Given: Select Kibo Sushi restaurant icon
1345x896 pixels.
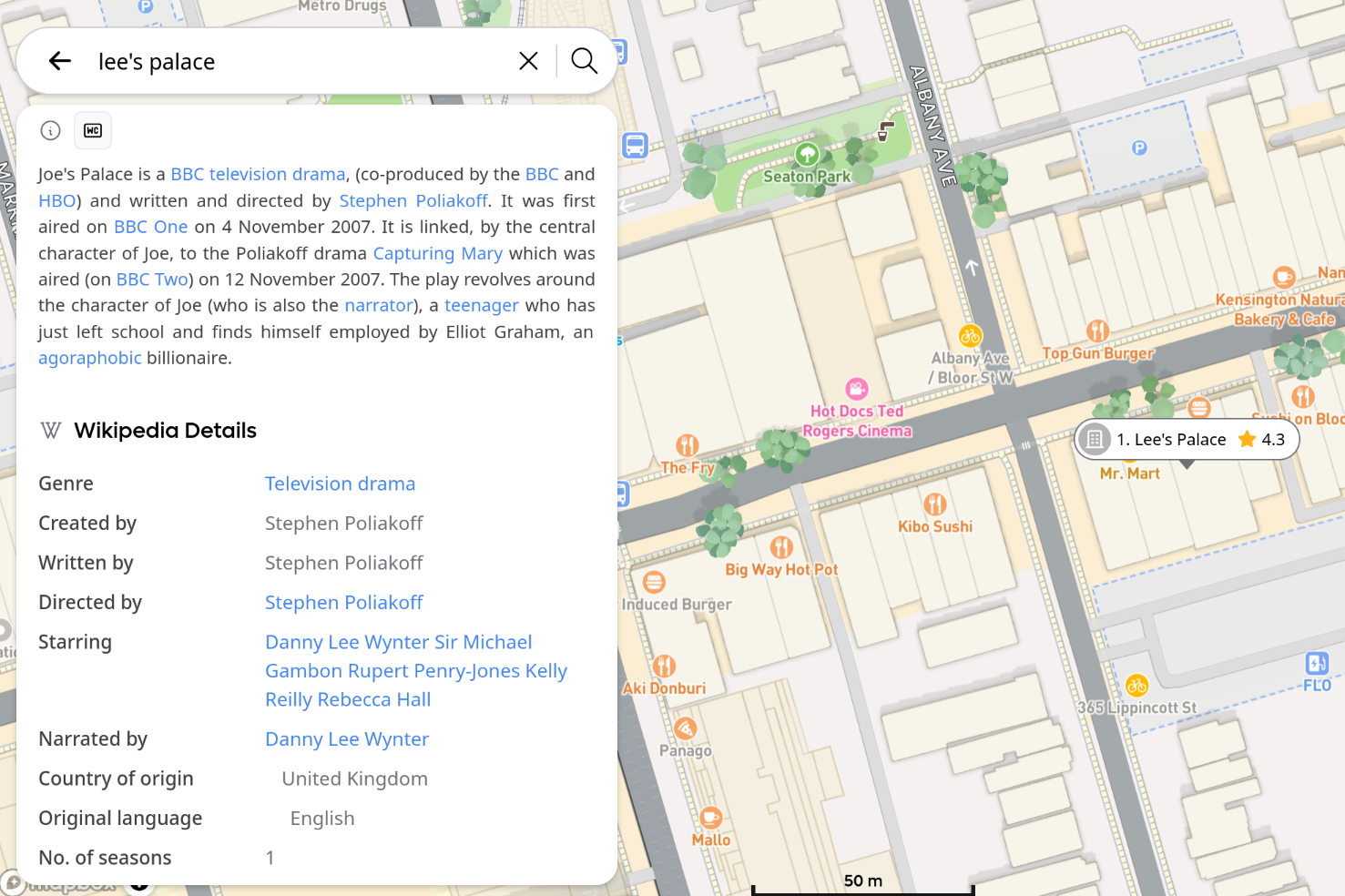Looking at the screenshot, I should 935,504.
